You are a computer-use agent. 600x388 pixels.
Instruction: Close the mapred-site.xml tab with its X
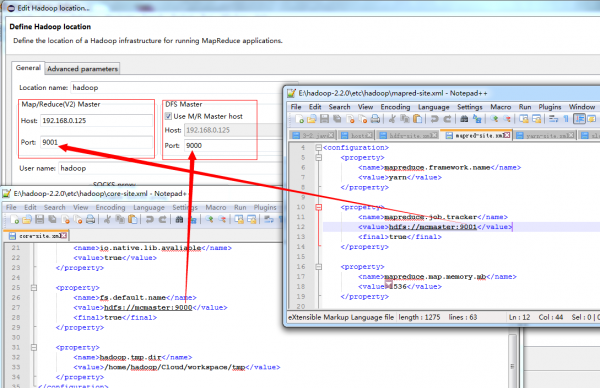[x=507, y=135]
